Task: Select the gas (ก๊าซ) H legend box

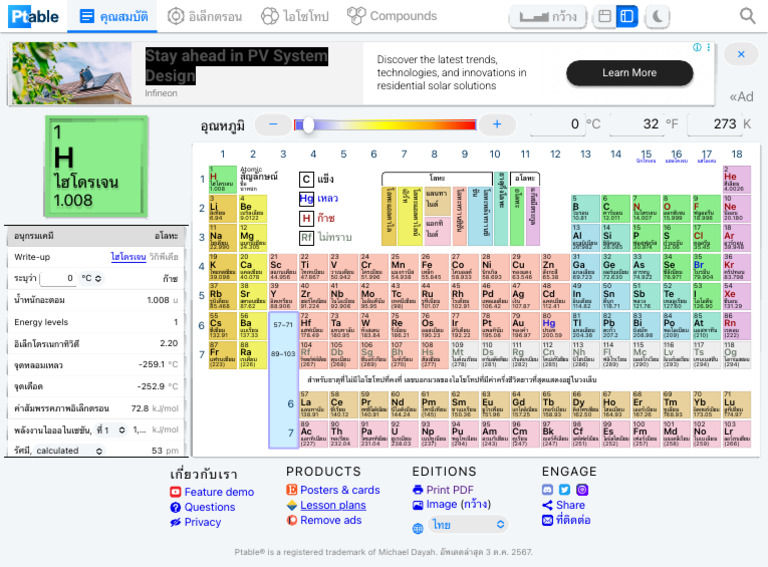Action: [306, 218]
